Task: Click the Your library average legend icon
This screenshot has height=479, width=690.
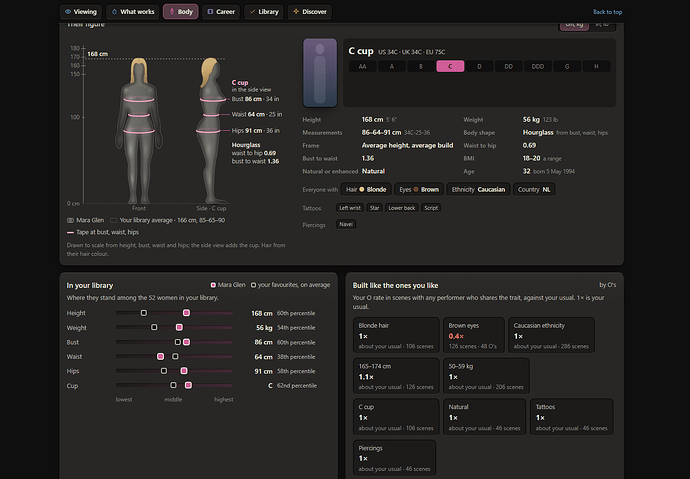Action: click(114, 220)
